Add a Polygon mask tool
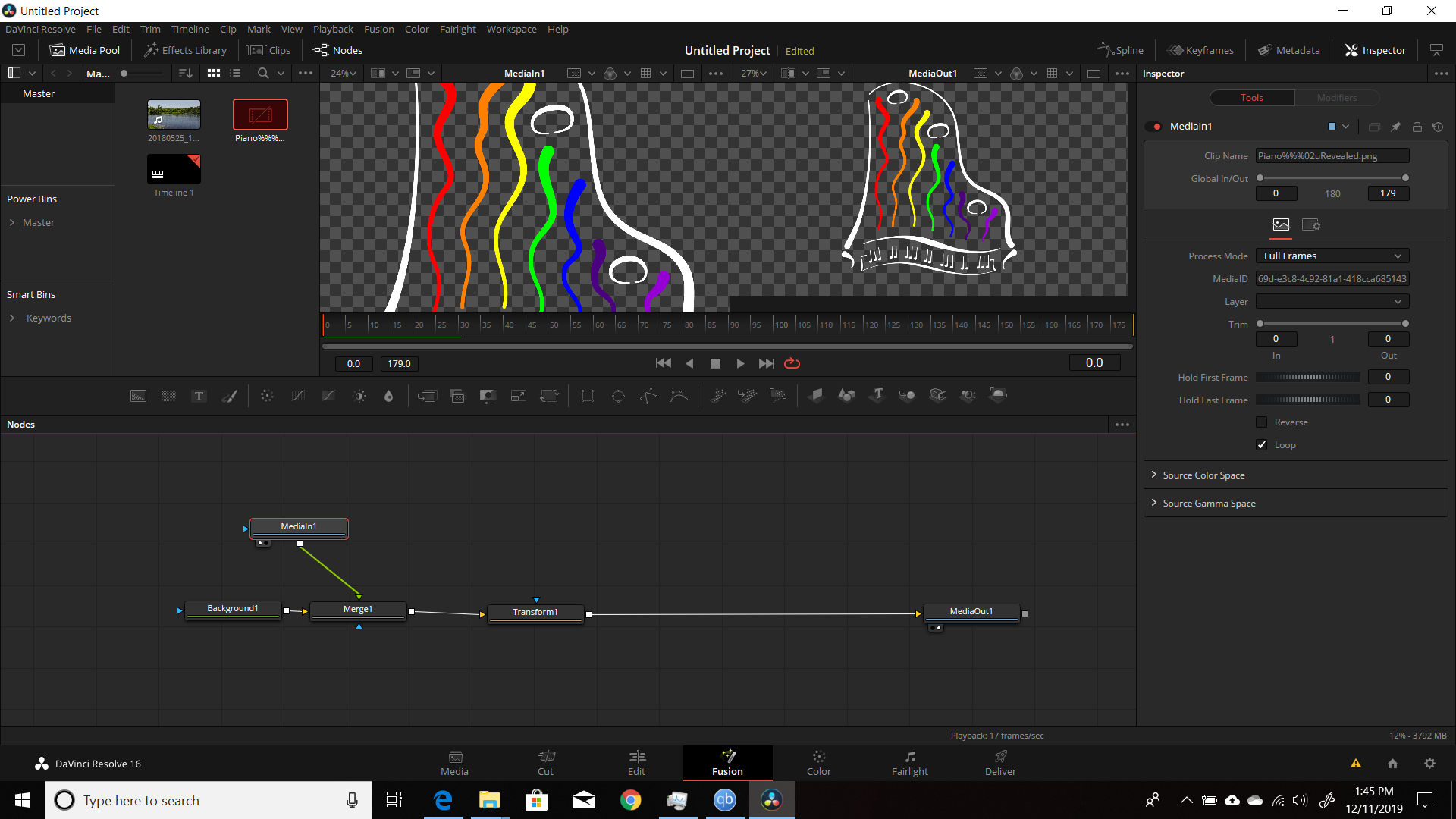The width and height of the screenshot is (1456, 819). pyautogui.click(x=648, y=396)
